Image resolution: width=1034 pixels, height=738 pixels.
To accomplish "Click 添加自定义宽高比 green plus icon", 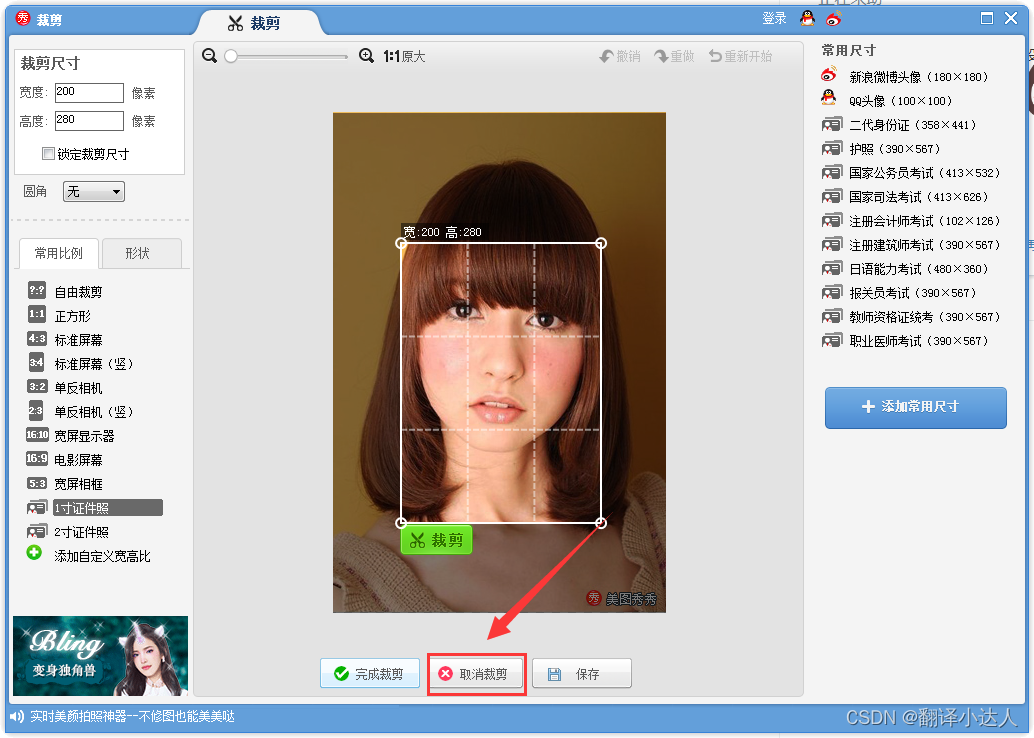I will tap(34, 553).
